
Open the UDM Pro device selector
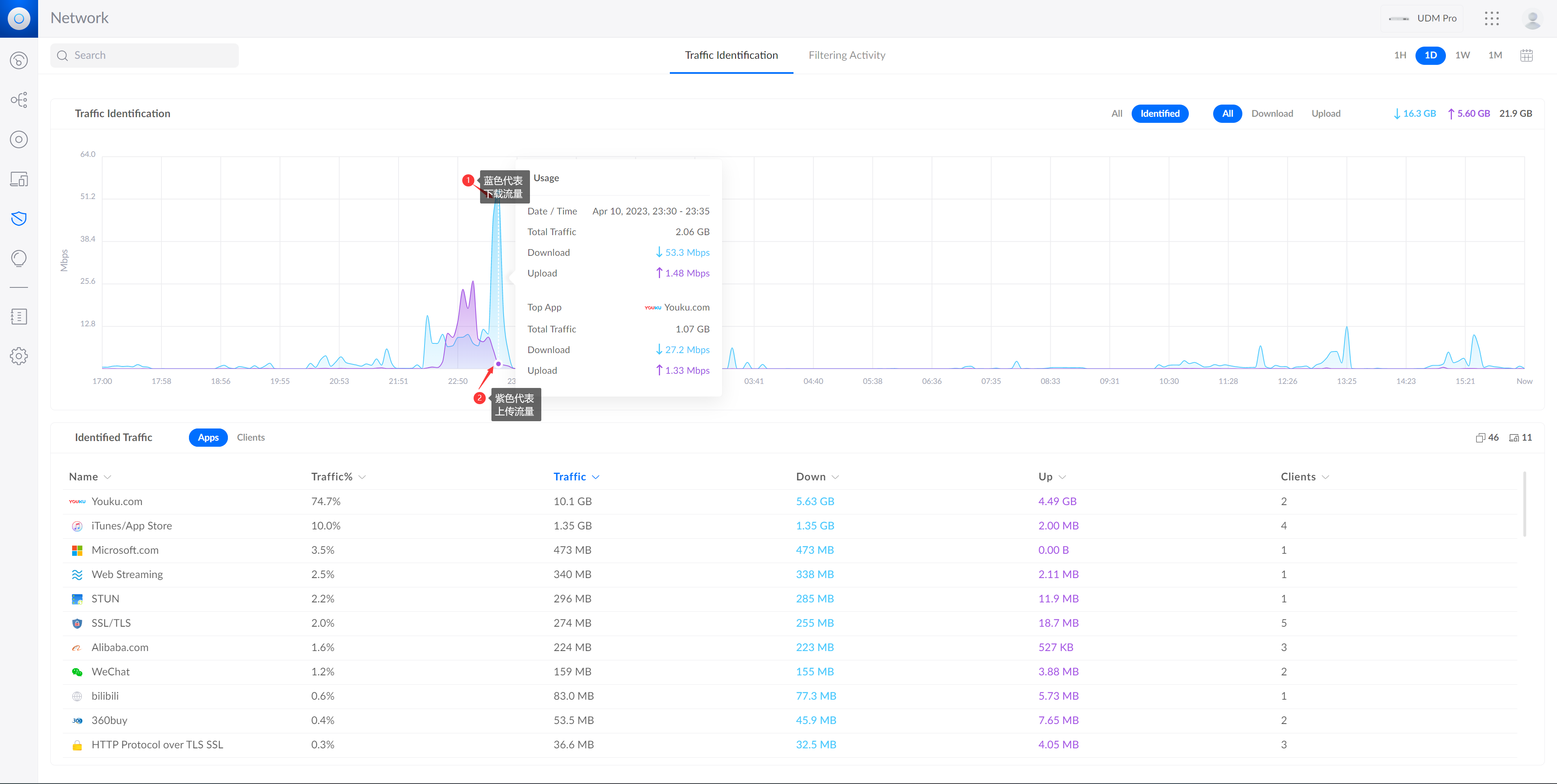tap(1422, 19)
